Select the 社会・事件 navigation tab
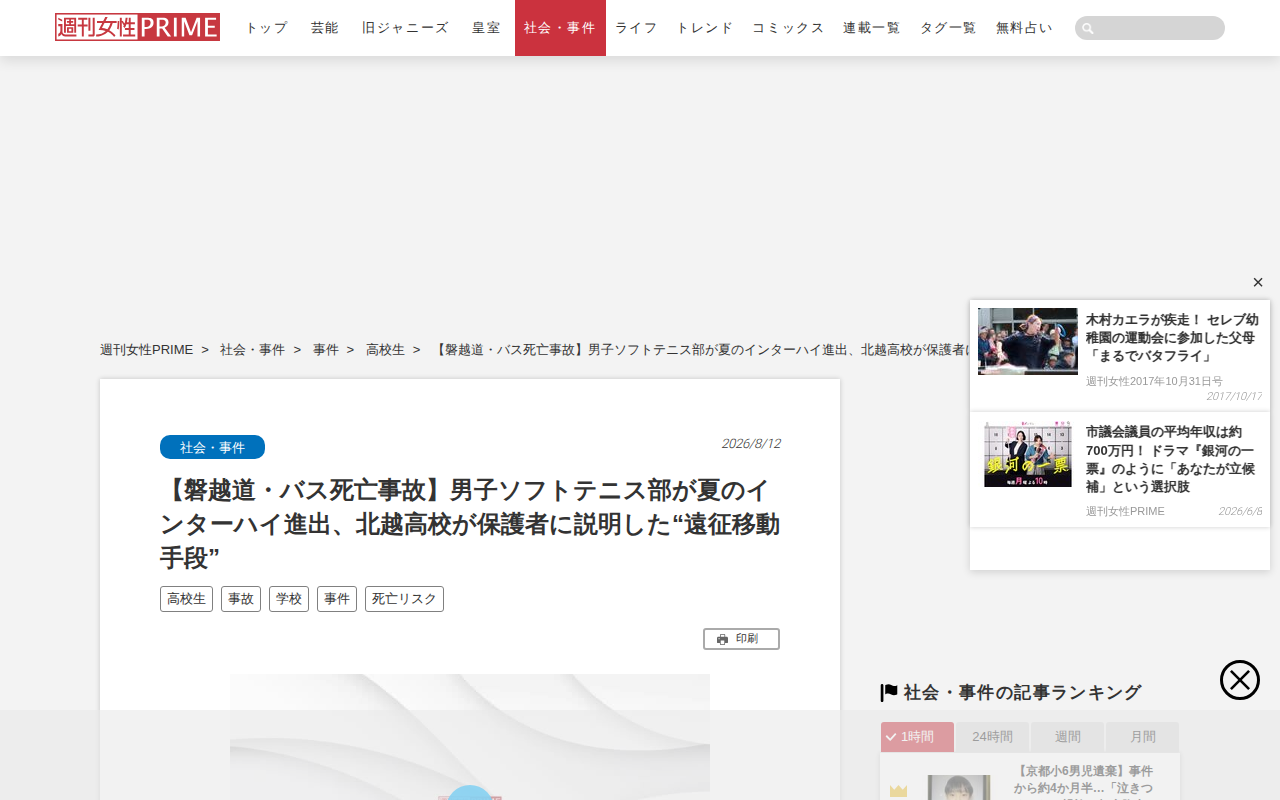 tap(560, 28)
